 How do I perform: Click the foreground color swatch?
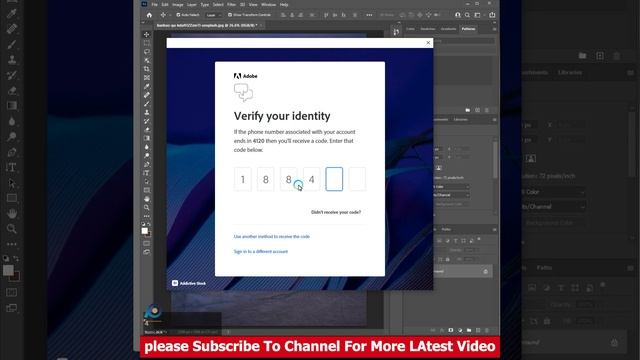(144, 231)
